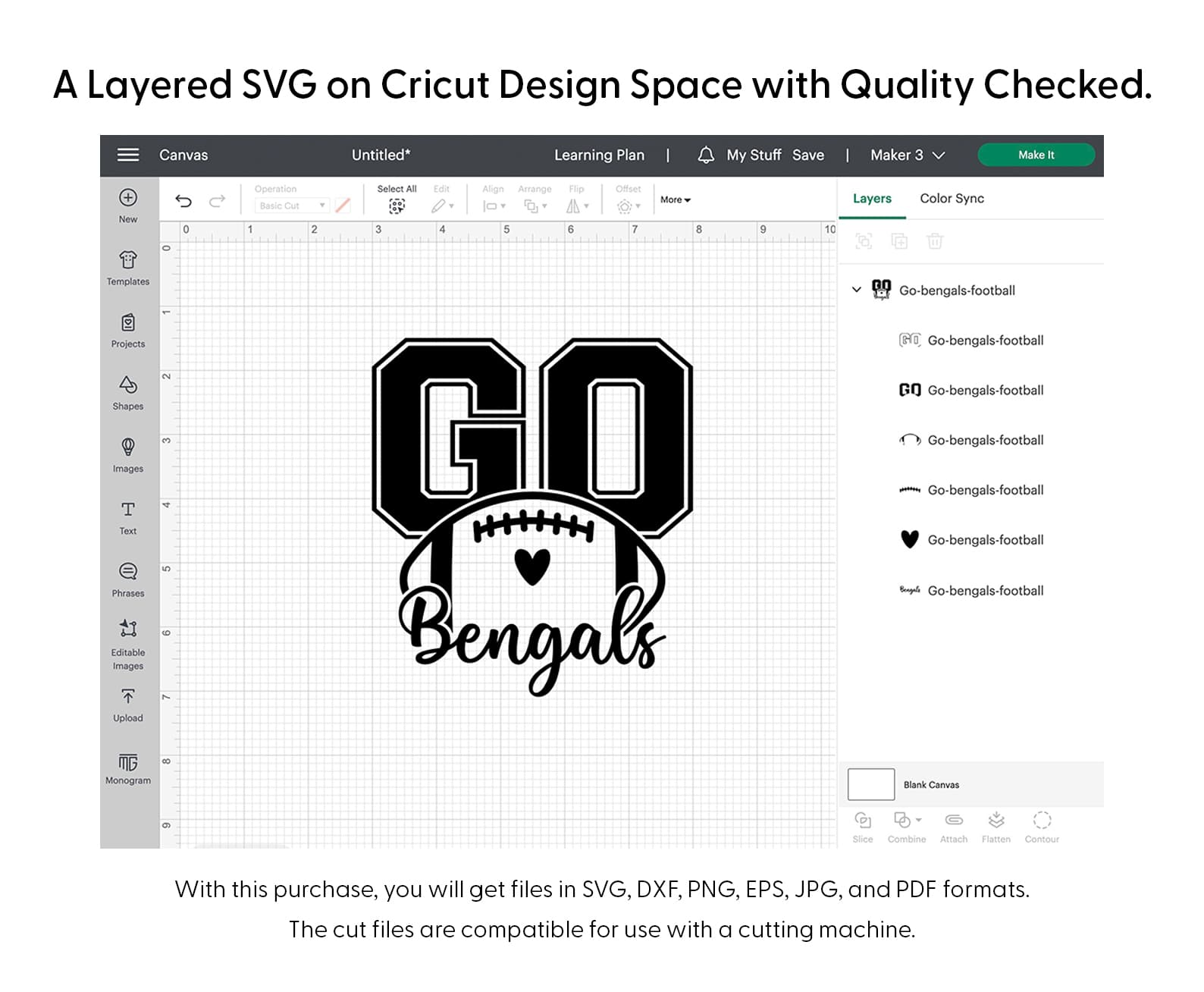Click Save in the top bar

(x=807, y=155)
